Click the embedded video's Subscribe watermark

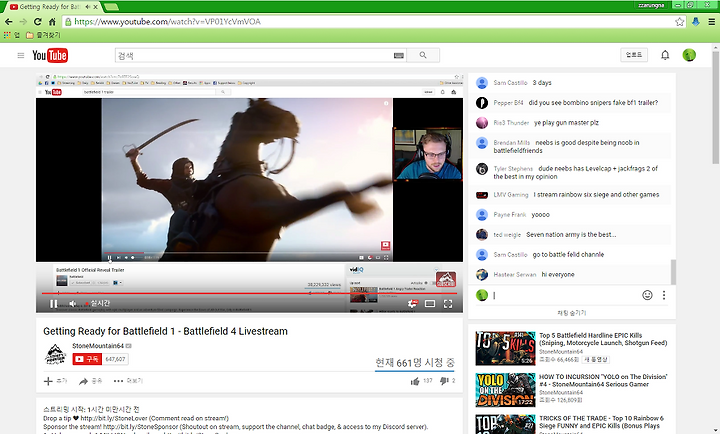pyautogui.click(x=446, y=280)
